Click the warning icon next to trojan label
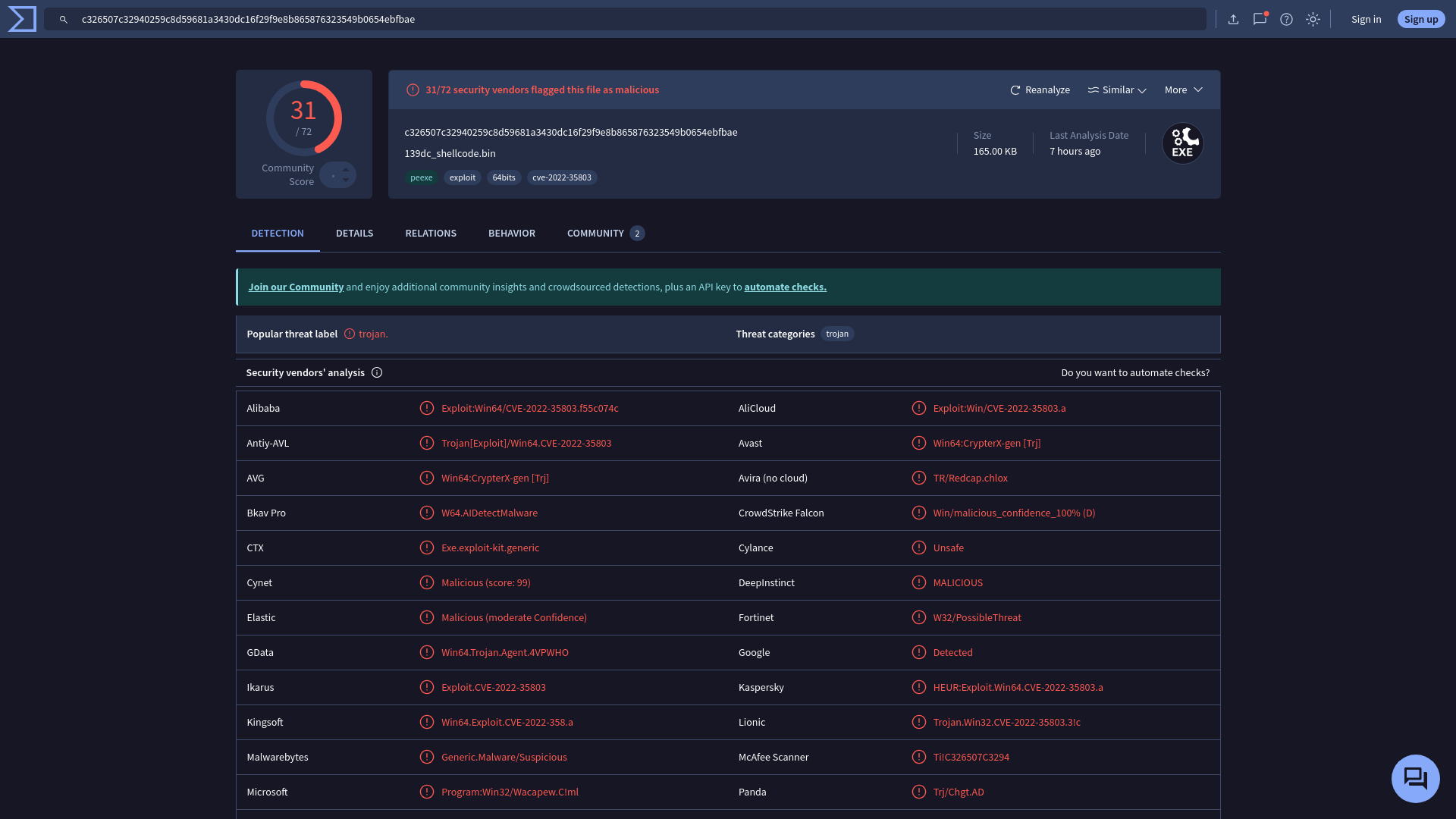 click(x=350, y=334)
